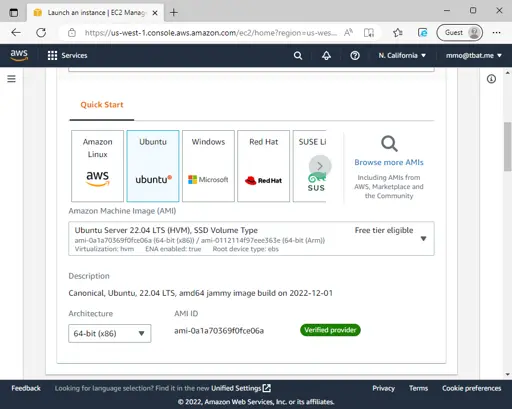Open the Terms link
Image resolution: width=512 pixels, height=409 pixels.
click(418, 388)
